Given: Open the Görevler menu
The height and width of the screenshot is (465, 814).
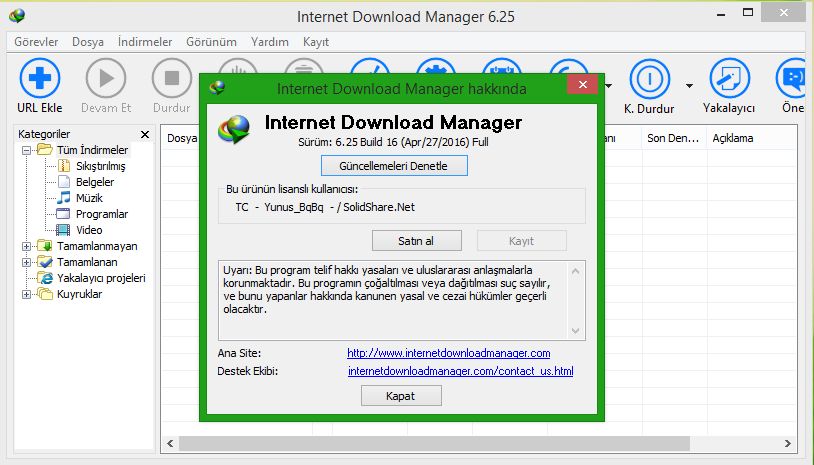Looking at the screenshot, I should pyautogui.click(x=36, y=42).
